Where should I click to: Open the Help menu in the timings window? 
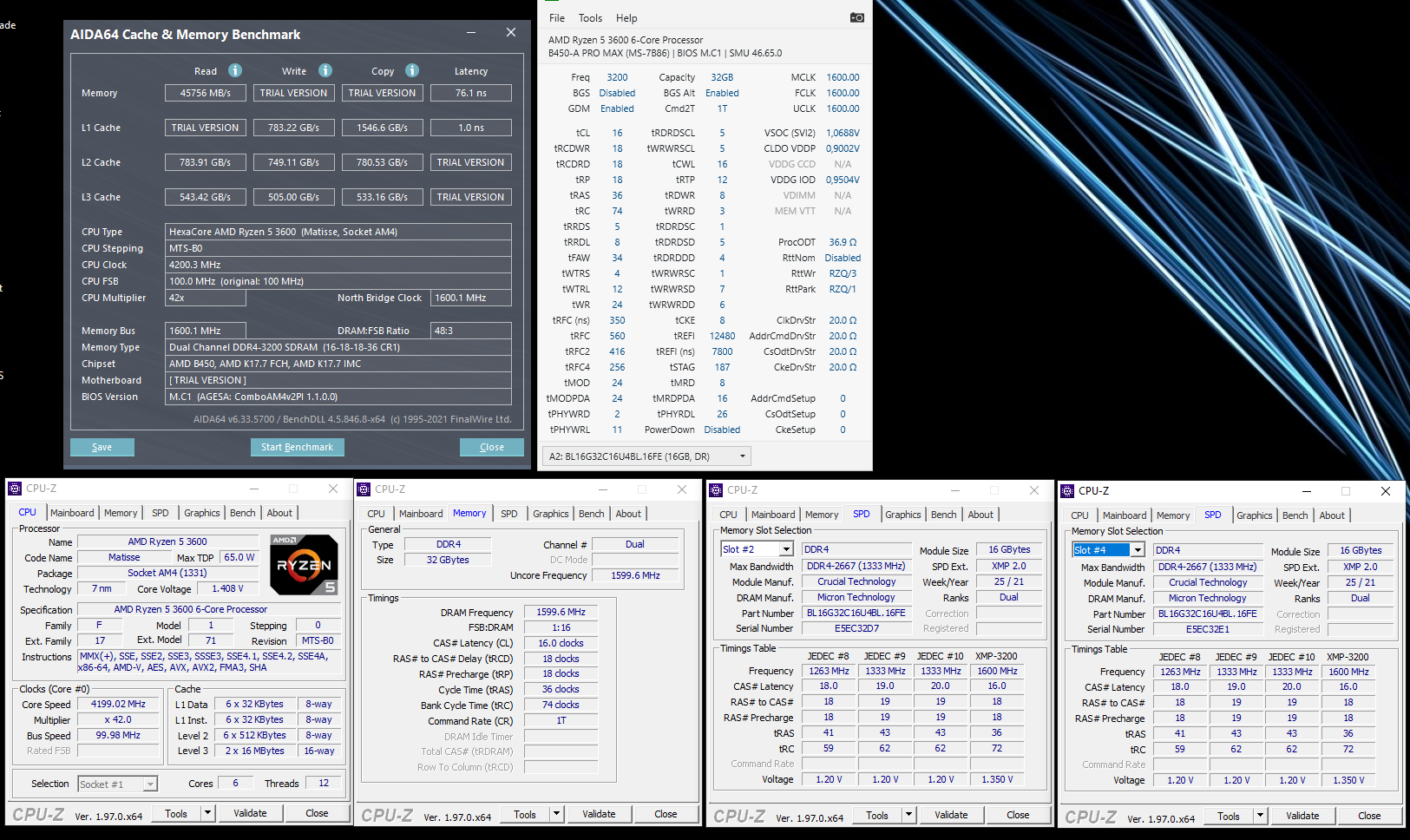click(x=626, y=18)
